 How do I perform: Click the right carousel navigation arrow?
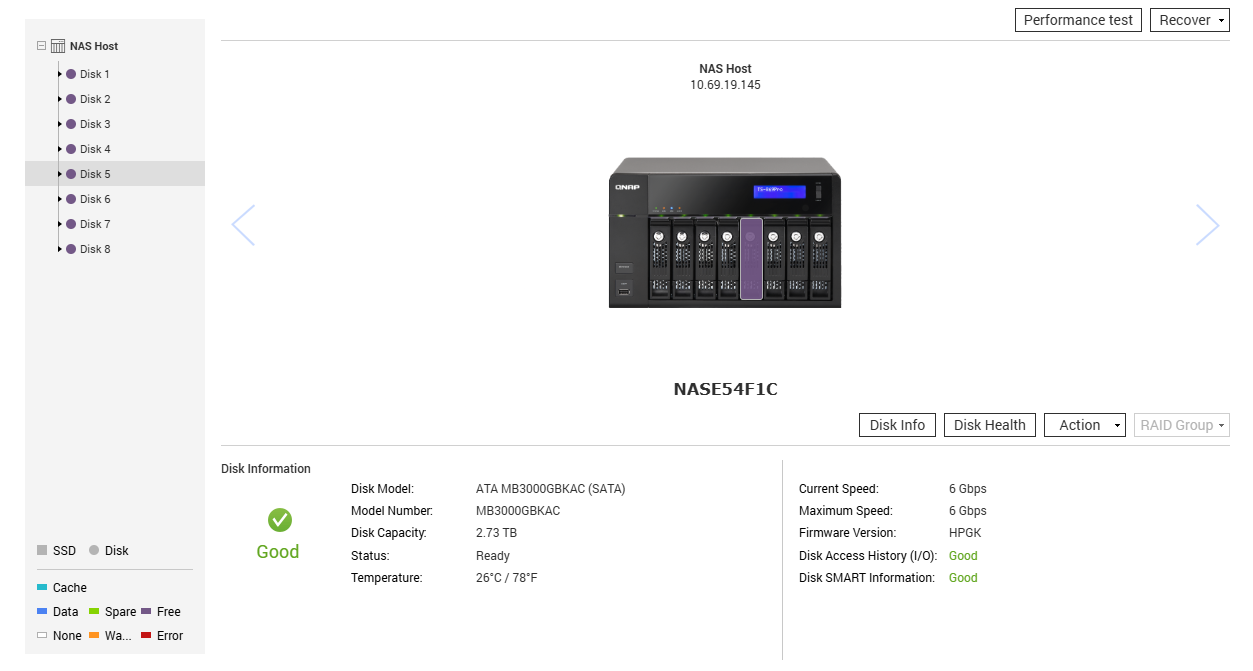[1207, 225]
